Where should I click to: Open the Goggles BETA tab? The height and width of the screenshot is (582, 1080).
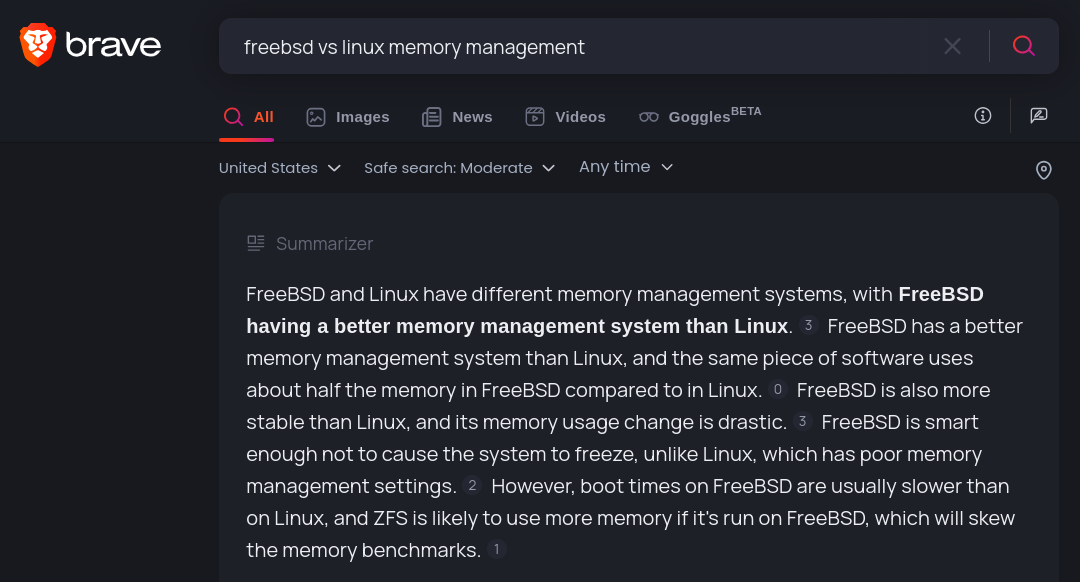click(700, 116)
